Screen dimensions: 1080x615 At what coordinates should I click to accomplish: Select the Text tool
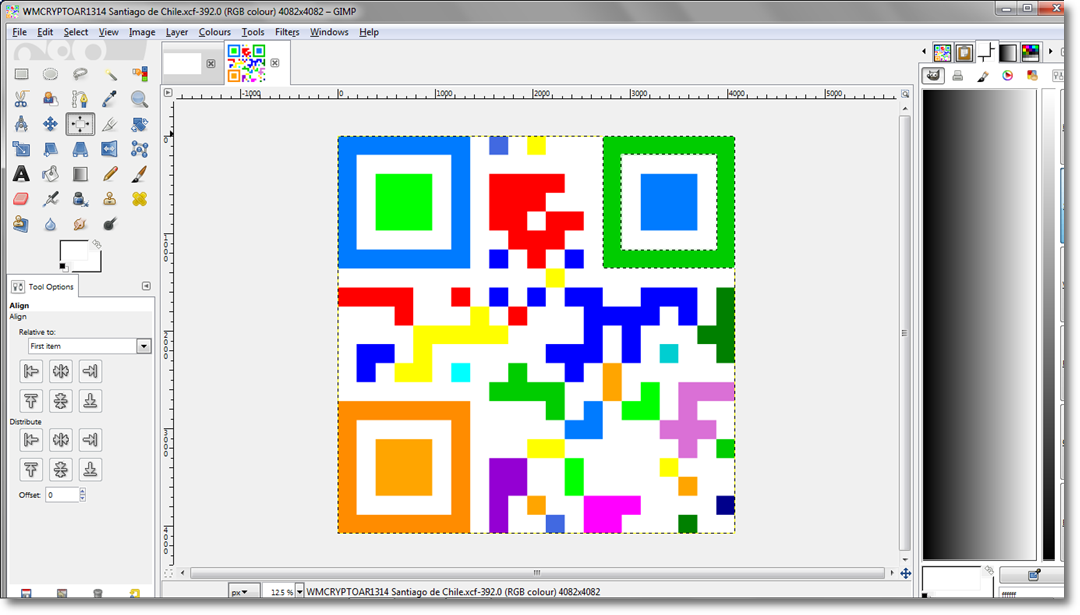[x=21, y=174]
